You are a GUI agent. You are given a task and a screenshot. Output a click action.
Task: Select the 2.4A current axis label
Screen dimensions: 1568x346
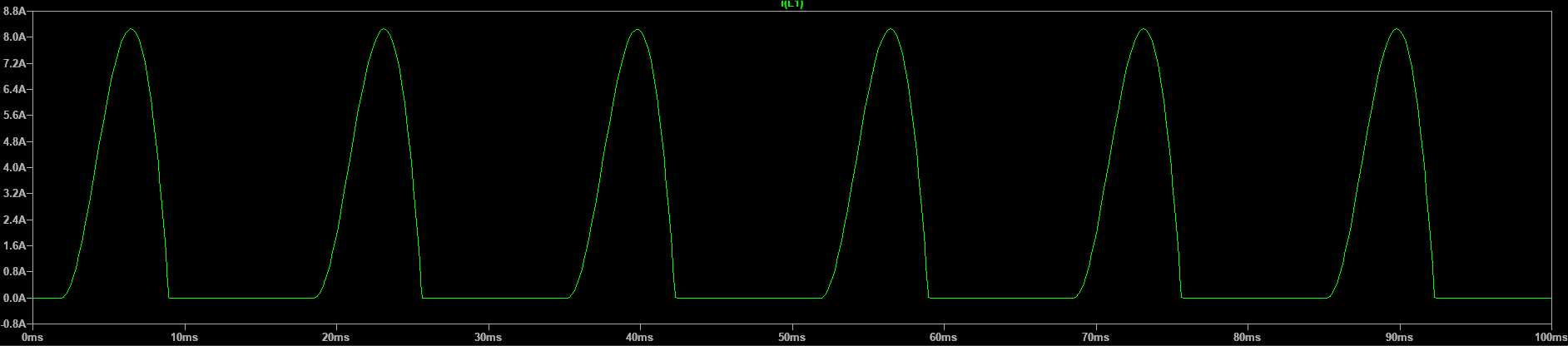[15, 220]
